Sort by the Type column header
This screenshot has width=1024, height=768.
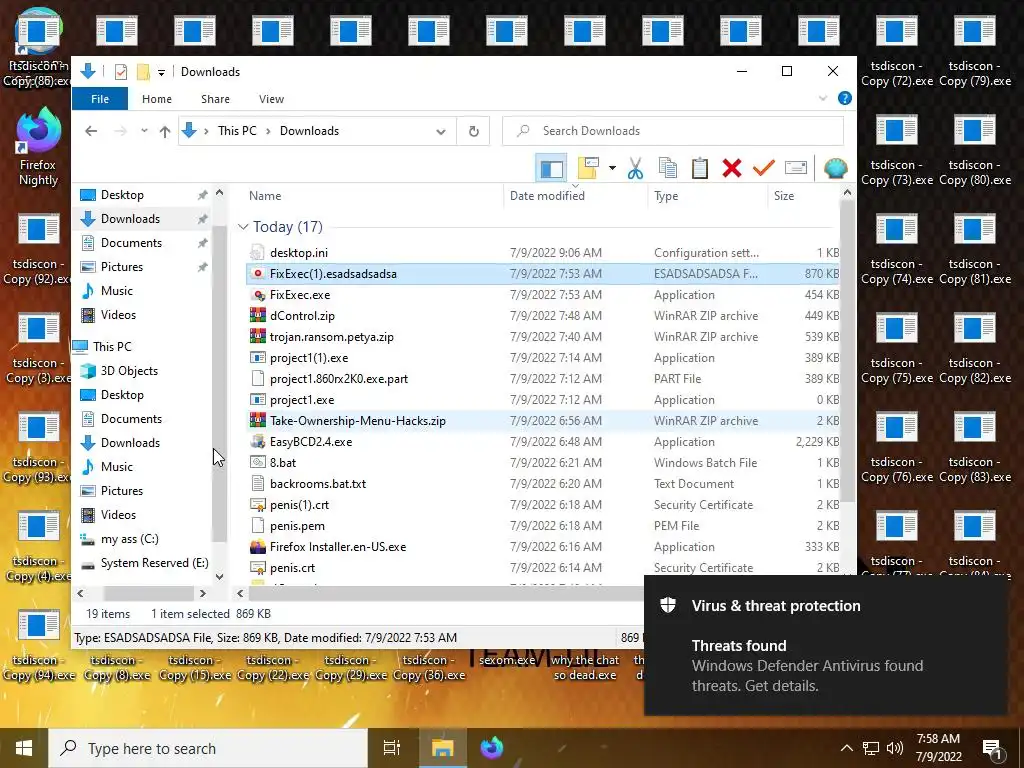tap(665, 195)
